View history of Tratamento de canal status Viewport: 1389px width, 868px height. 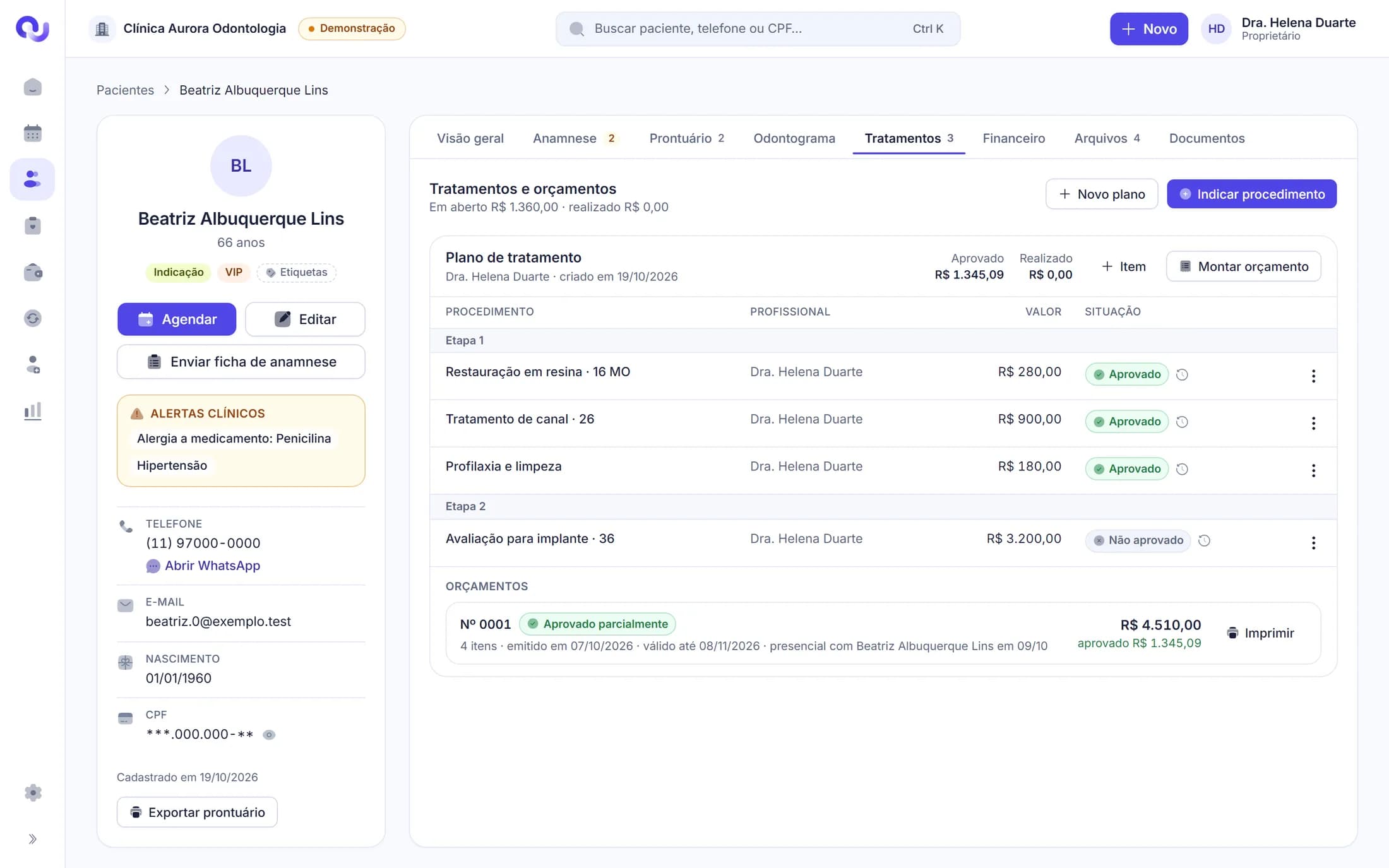[x=1182, y=422]
